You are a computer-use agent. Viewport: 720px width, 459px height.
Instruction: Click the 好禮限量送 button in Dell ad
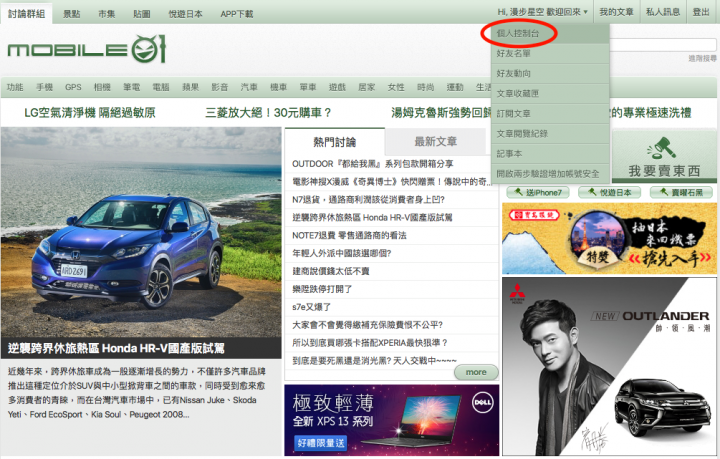pos(321,443)
